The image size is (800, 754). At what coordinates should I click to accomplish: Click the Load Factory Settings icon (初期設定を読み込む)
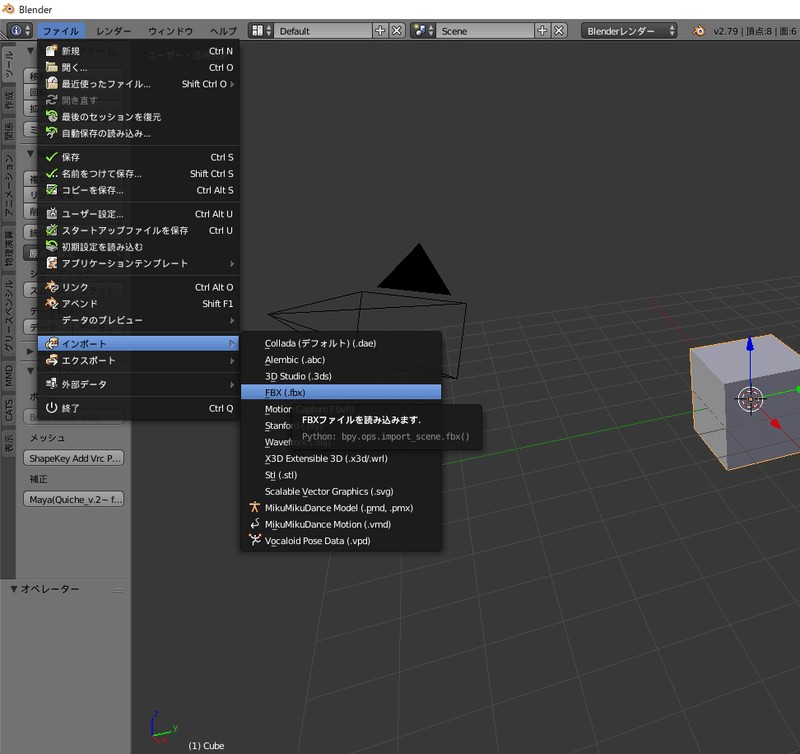click(51, 246)
